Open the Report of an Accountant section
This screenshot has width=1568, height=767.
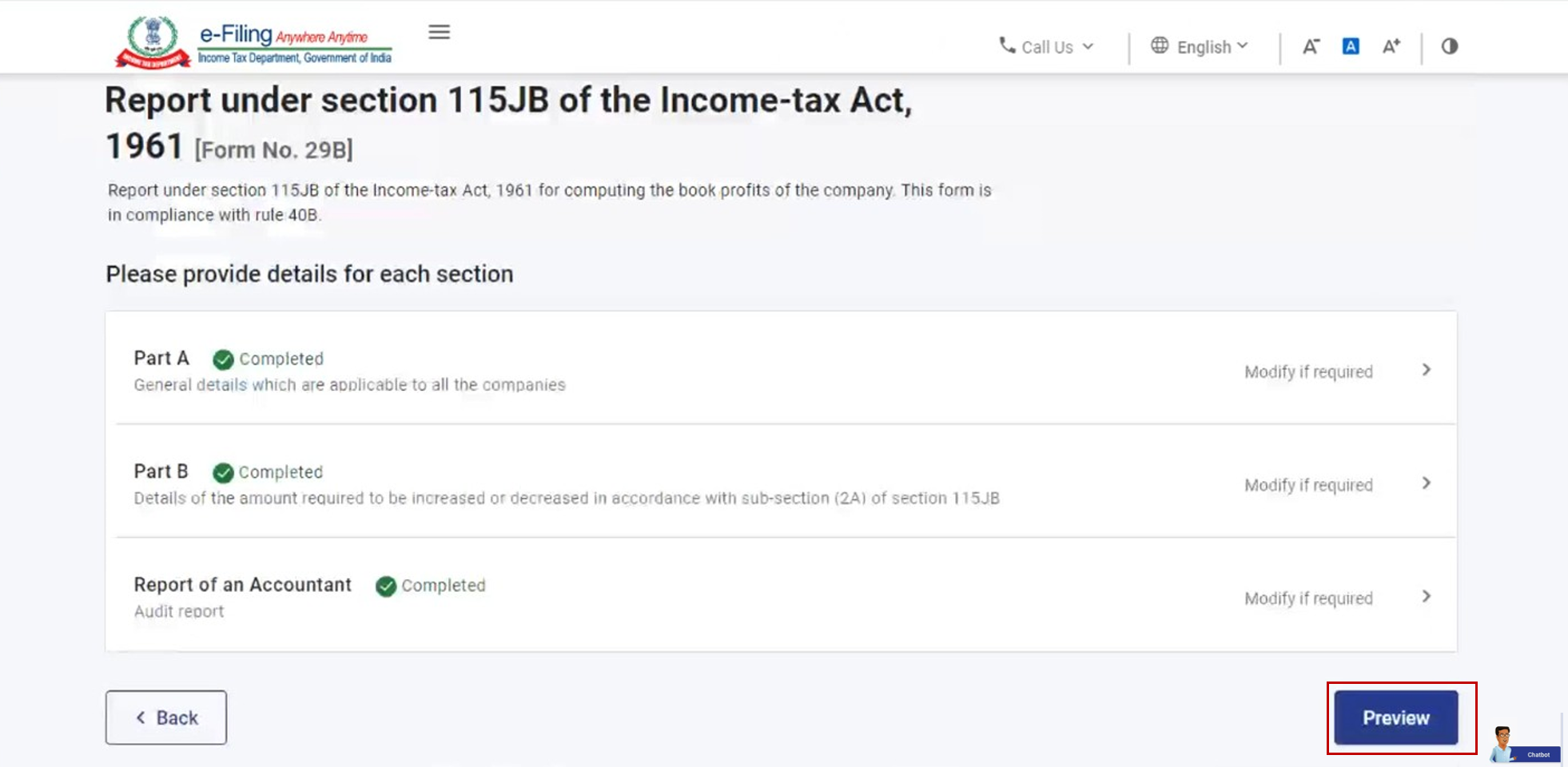[242, 585]
